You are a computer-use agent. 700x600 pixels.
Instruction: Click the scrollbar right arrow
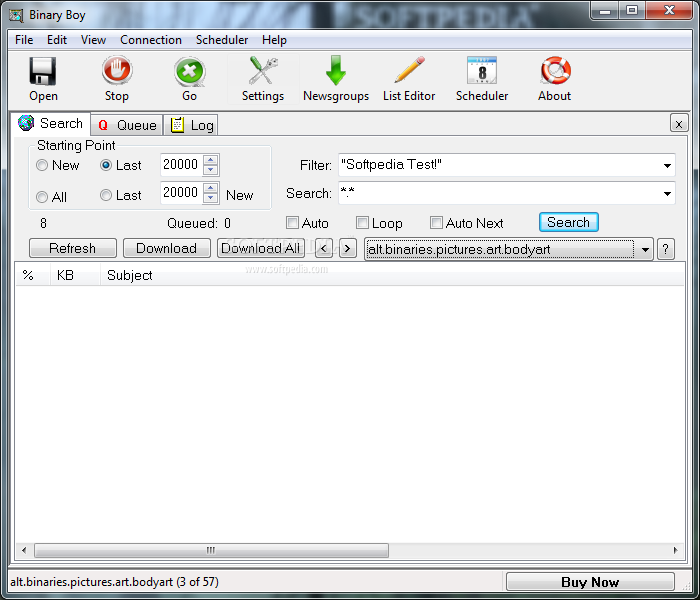(675, 550)
